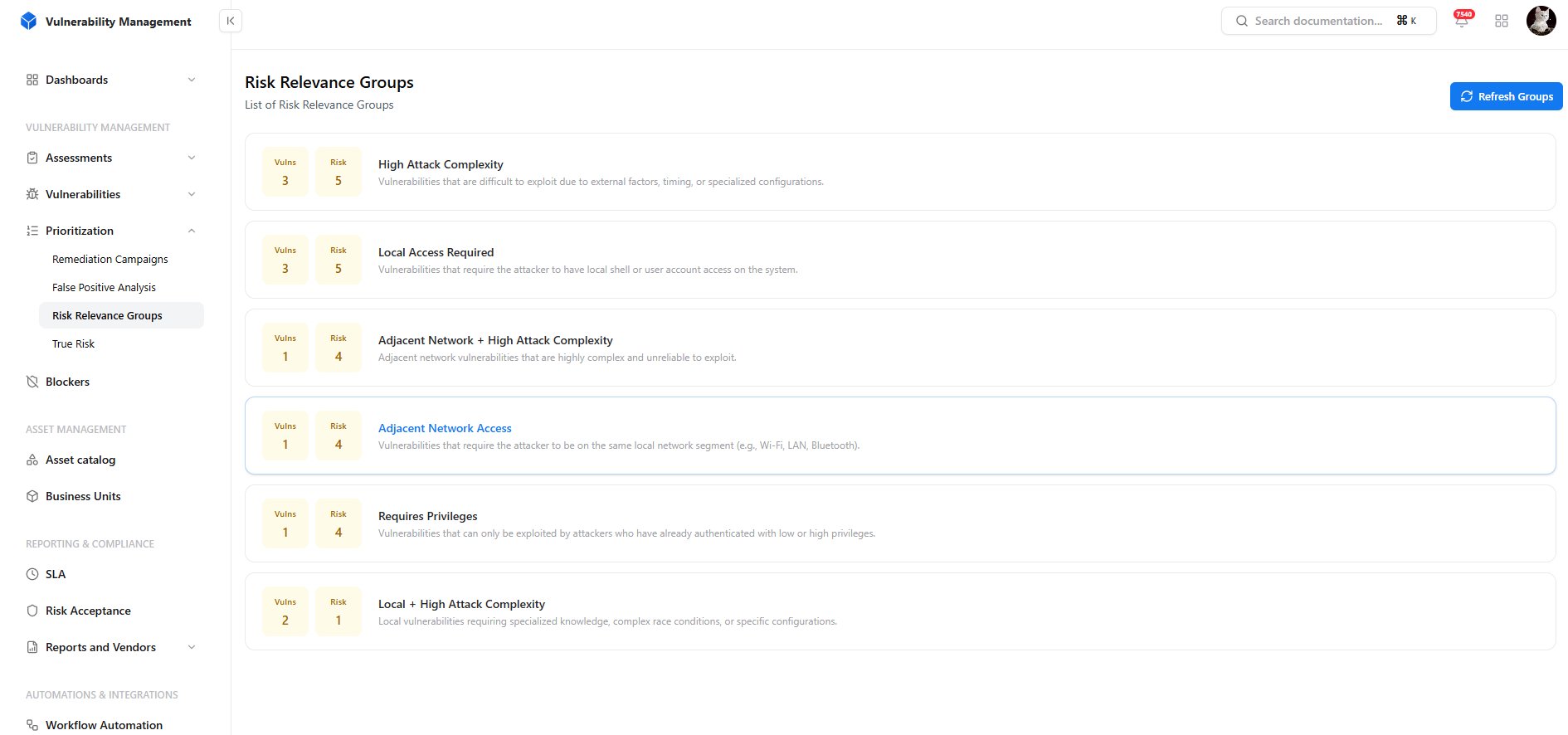
Task: Click Vulns badge in Local Access Required
Action: coord(285,260)
